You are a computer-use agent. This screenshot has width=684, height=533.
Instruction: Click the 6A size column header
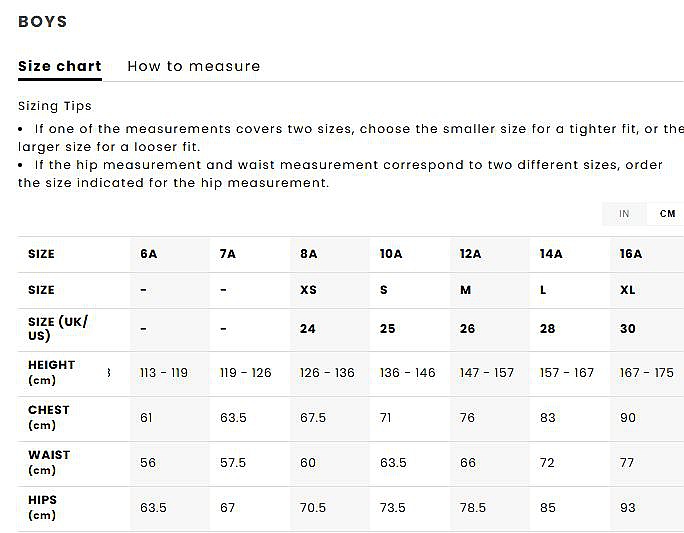[149, 254]
